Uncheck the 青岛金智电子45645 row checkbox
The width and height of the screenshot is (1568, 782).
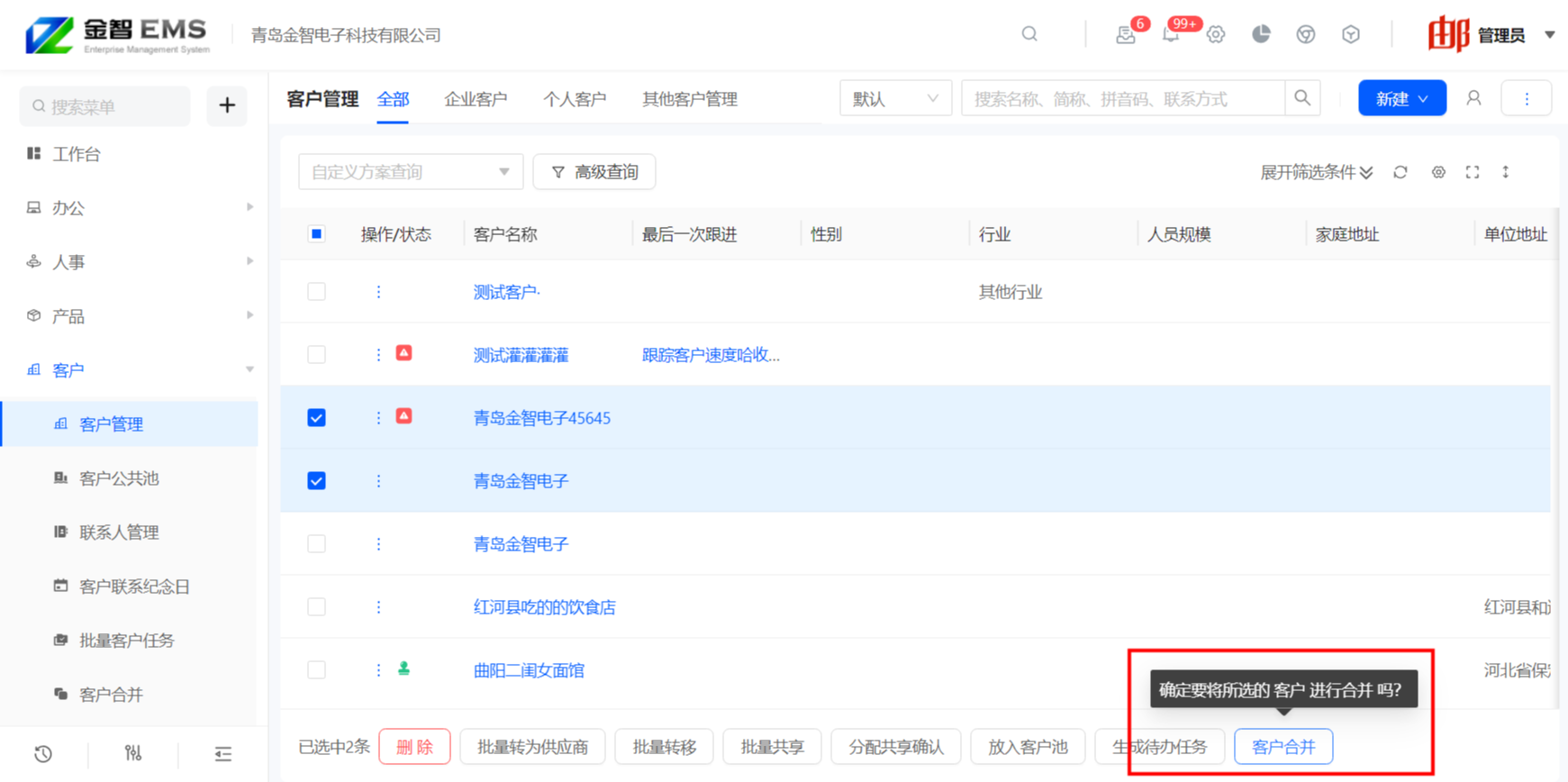tap(316, 418)
